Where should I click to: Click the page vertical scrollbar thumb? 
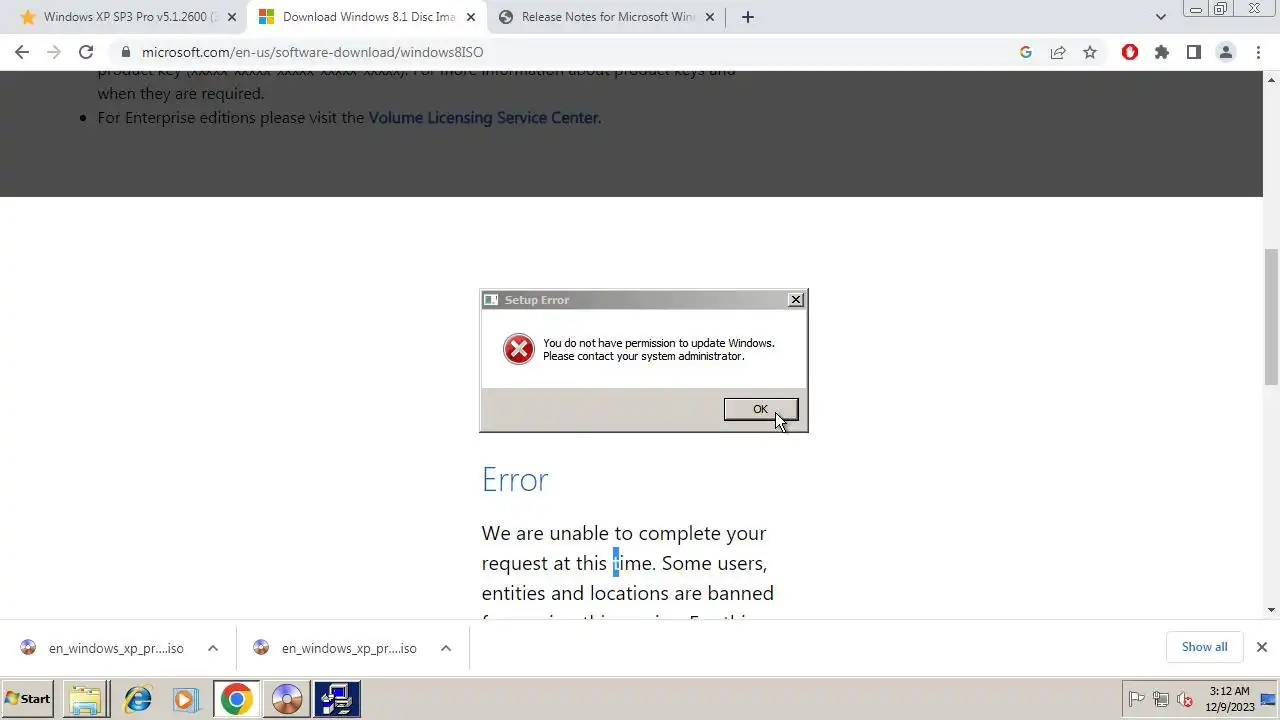pyautogui.click(x=1271, y=316)
